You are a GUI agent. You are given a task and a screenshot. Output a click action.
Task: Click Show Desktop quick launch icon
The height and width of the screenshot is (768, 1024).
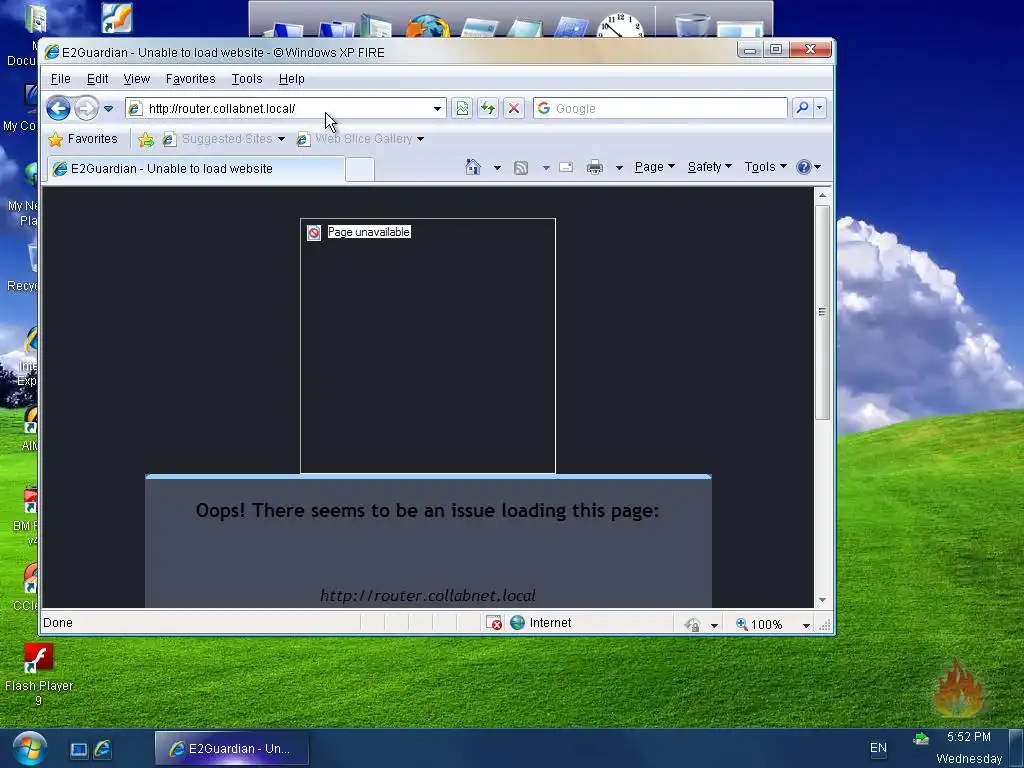coord(79,750)
